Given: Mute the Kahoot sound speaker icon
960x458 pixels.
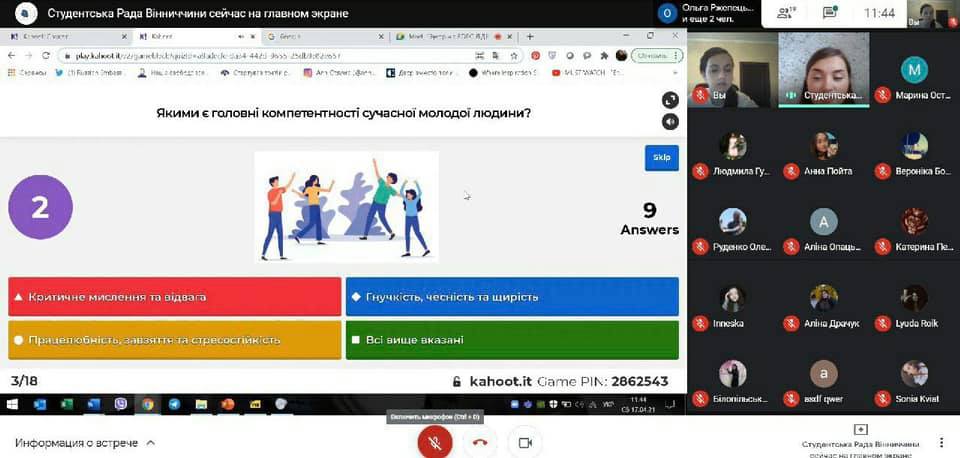Looking at the screenshot, I should [x=670, y=122].
